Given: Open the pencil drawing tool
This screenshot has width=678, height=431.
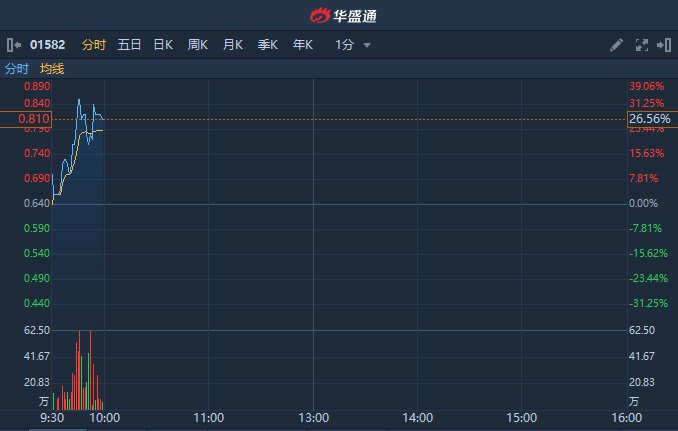Looking at the screenshot, I should 616,45.
